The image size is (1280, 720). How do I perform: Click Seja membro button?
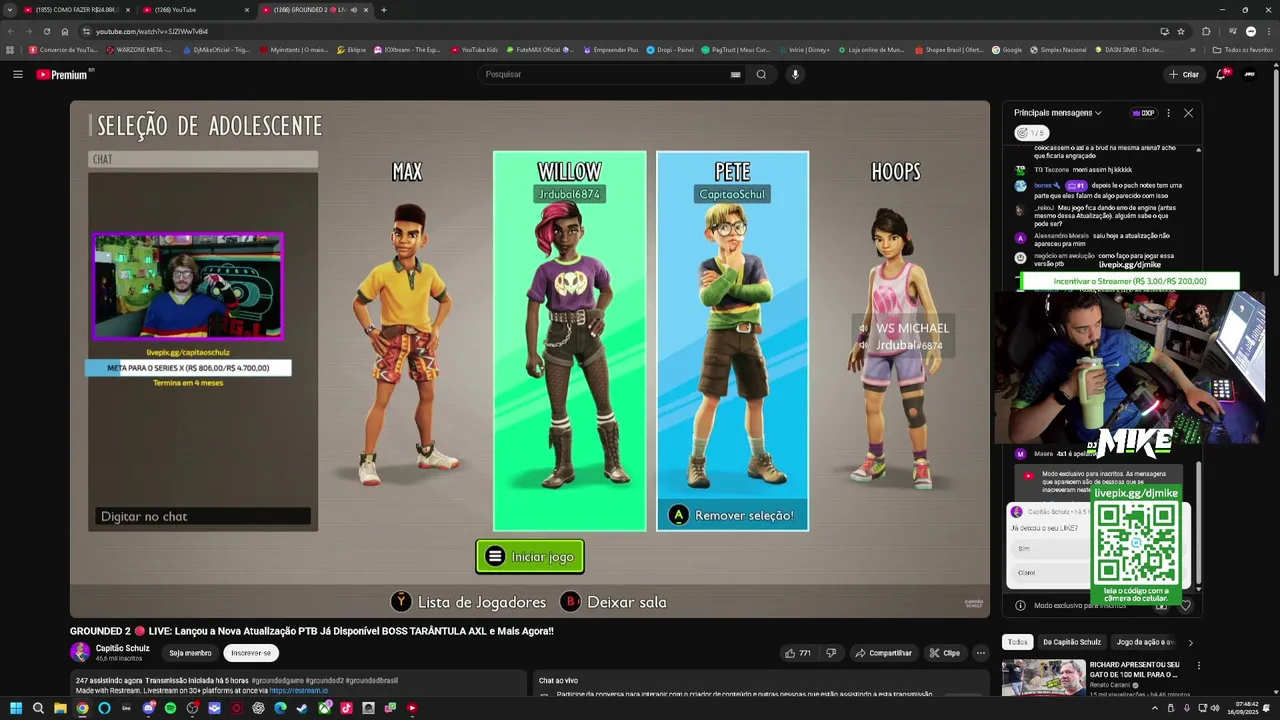[190, 653]
